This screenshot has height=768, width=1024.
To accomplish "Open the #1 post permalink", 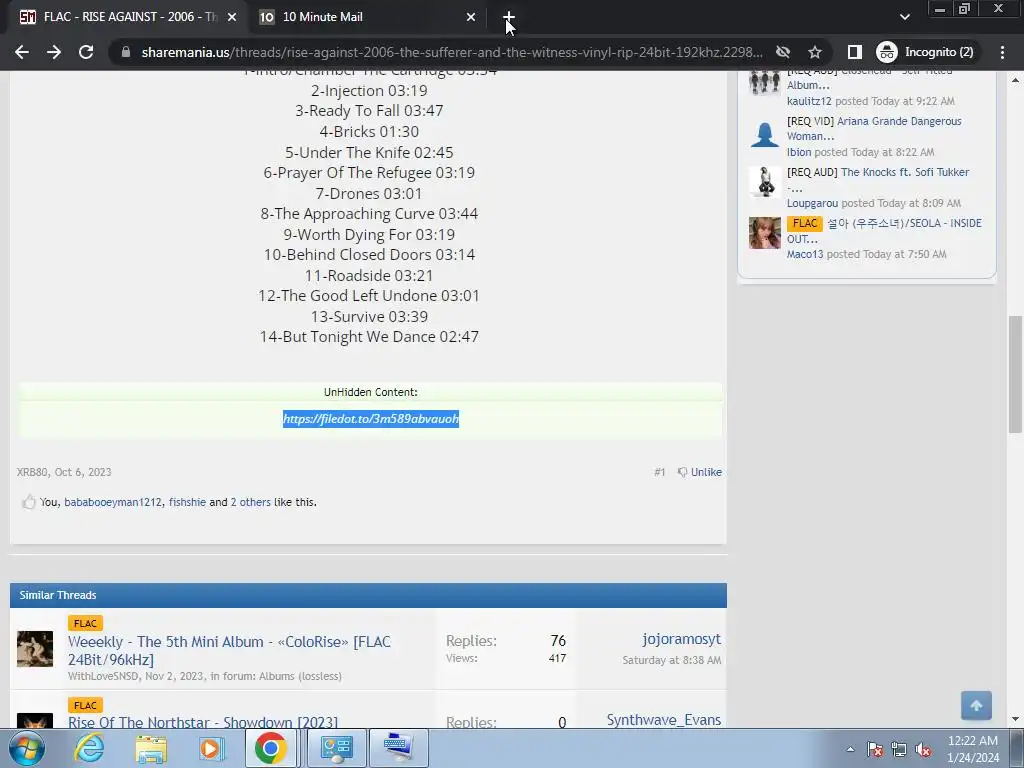I will pyautogui.click(x=660, y=472).
